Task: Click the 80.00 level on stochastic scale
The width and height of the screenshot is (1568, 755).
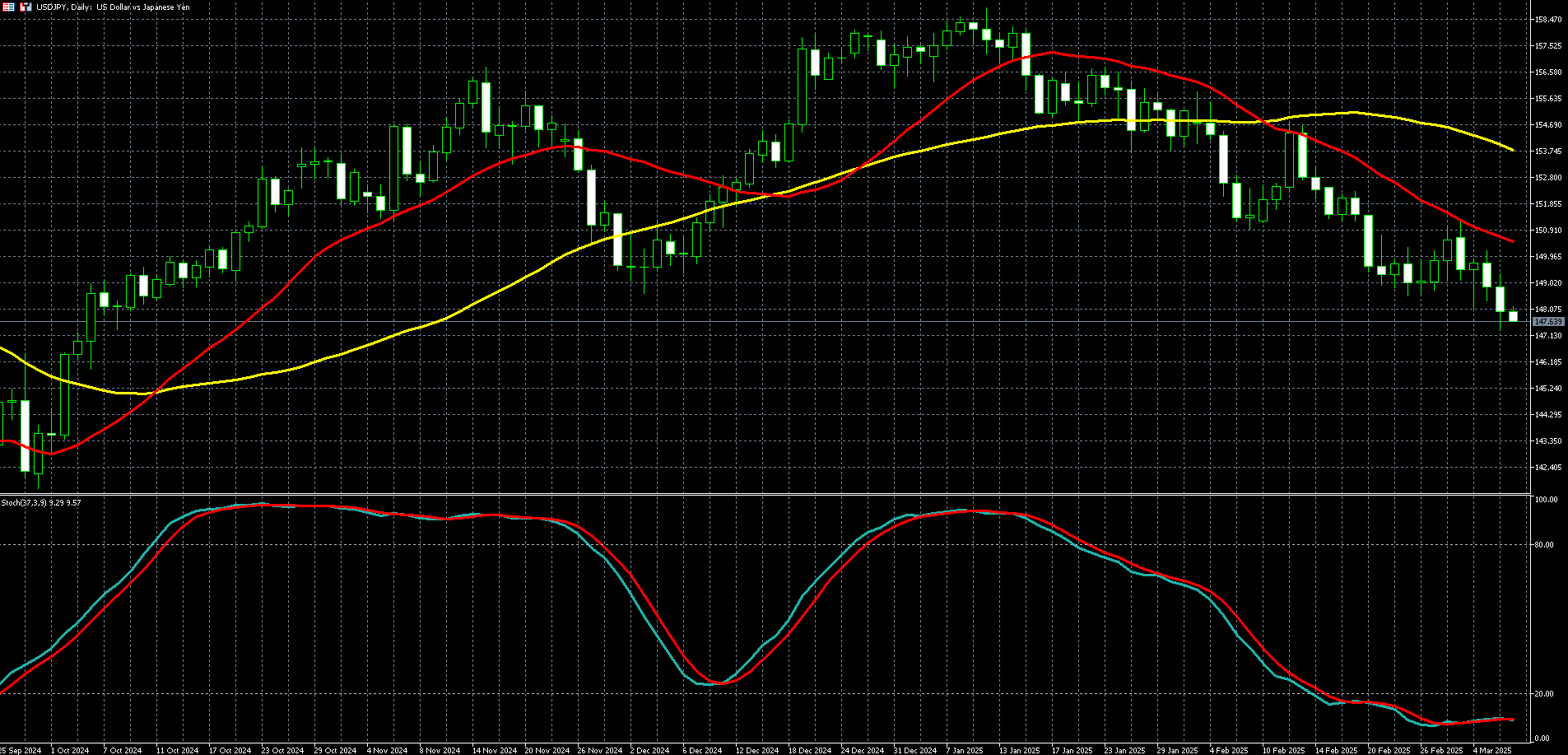Action: [x=1544, y=545]
